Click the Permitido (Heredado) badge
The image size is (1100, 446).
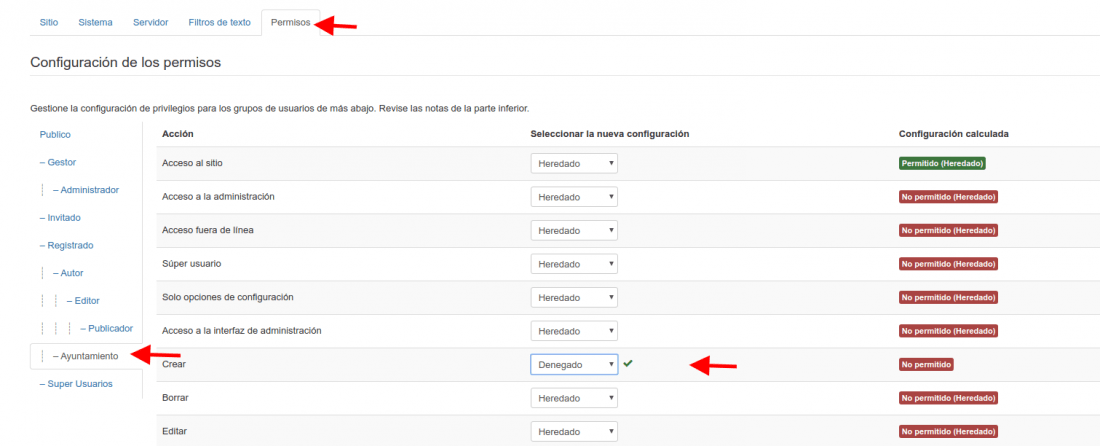(942, 163)
